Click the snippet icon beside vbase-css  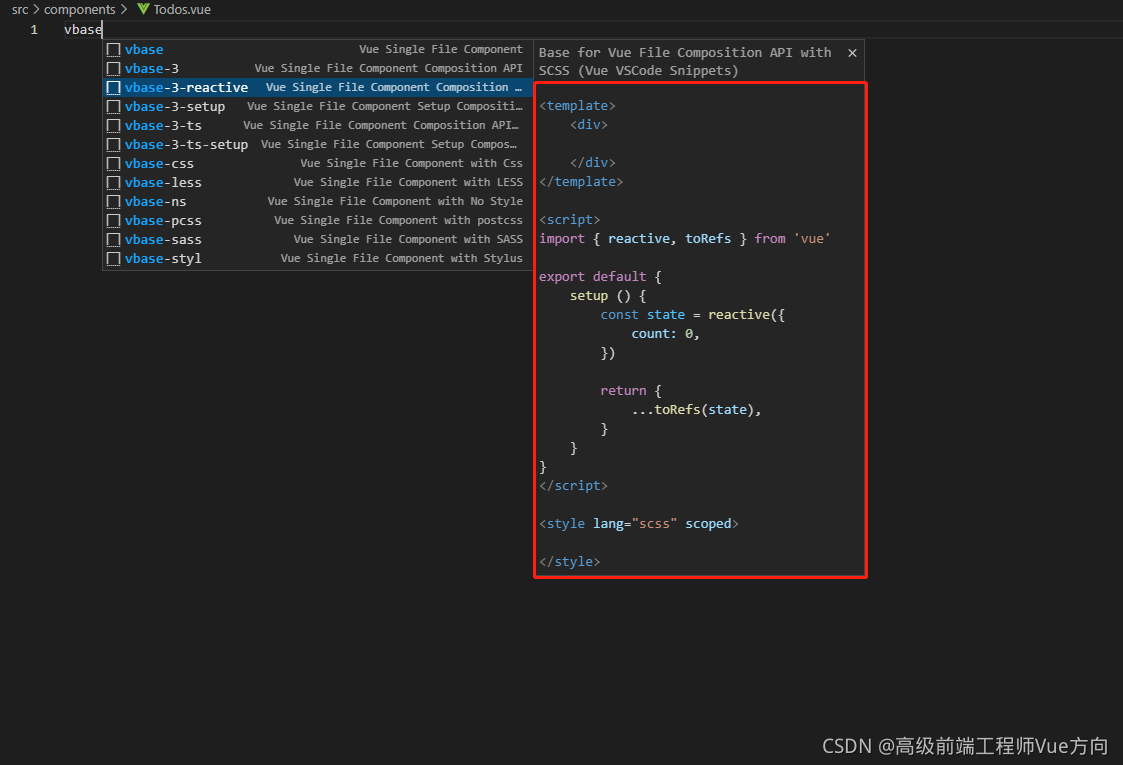pos(113,163)
